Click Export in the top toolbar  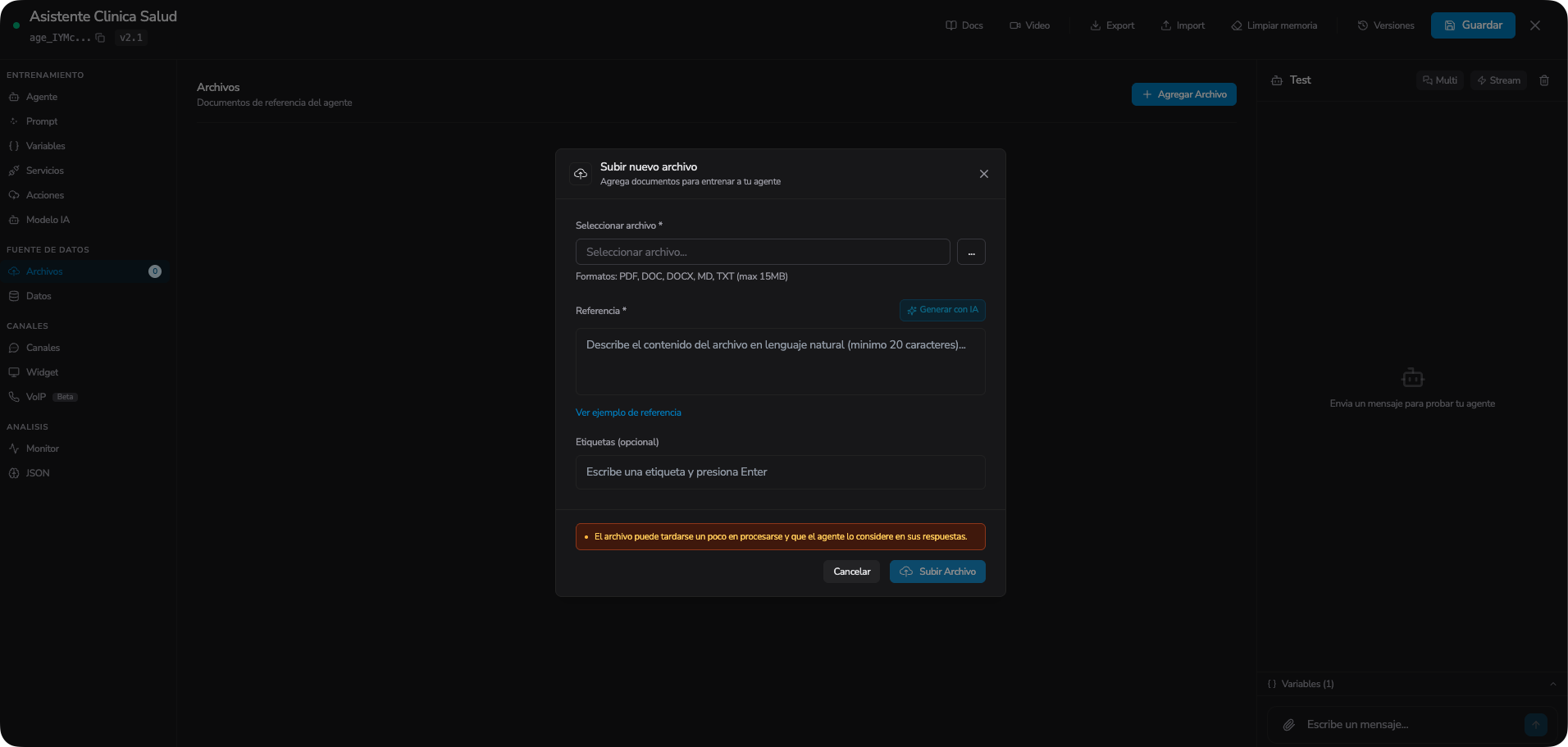click(x=1112, y=25)
